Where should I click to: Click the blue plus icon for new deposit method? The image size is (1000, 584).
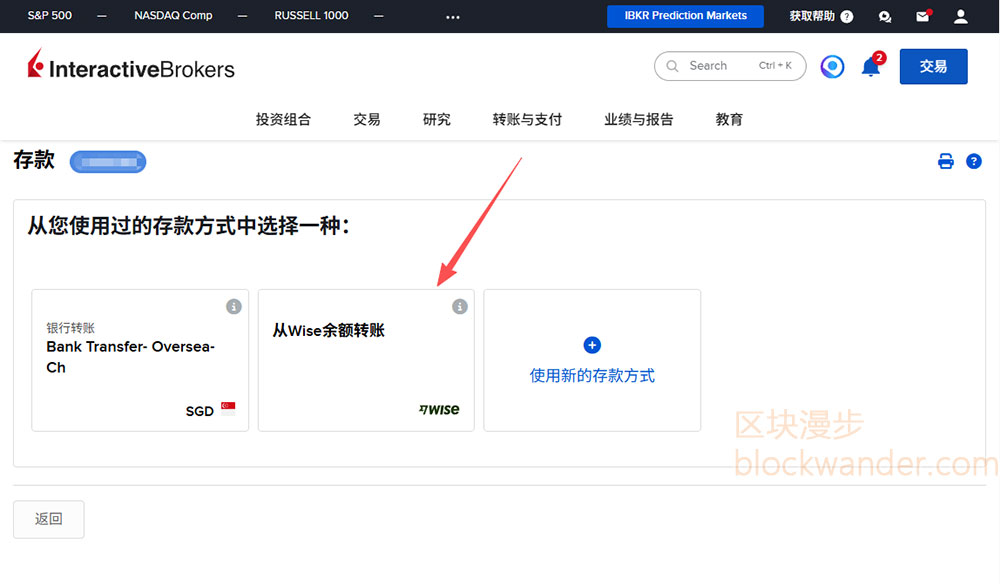coord(592,345)
